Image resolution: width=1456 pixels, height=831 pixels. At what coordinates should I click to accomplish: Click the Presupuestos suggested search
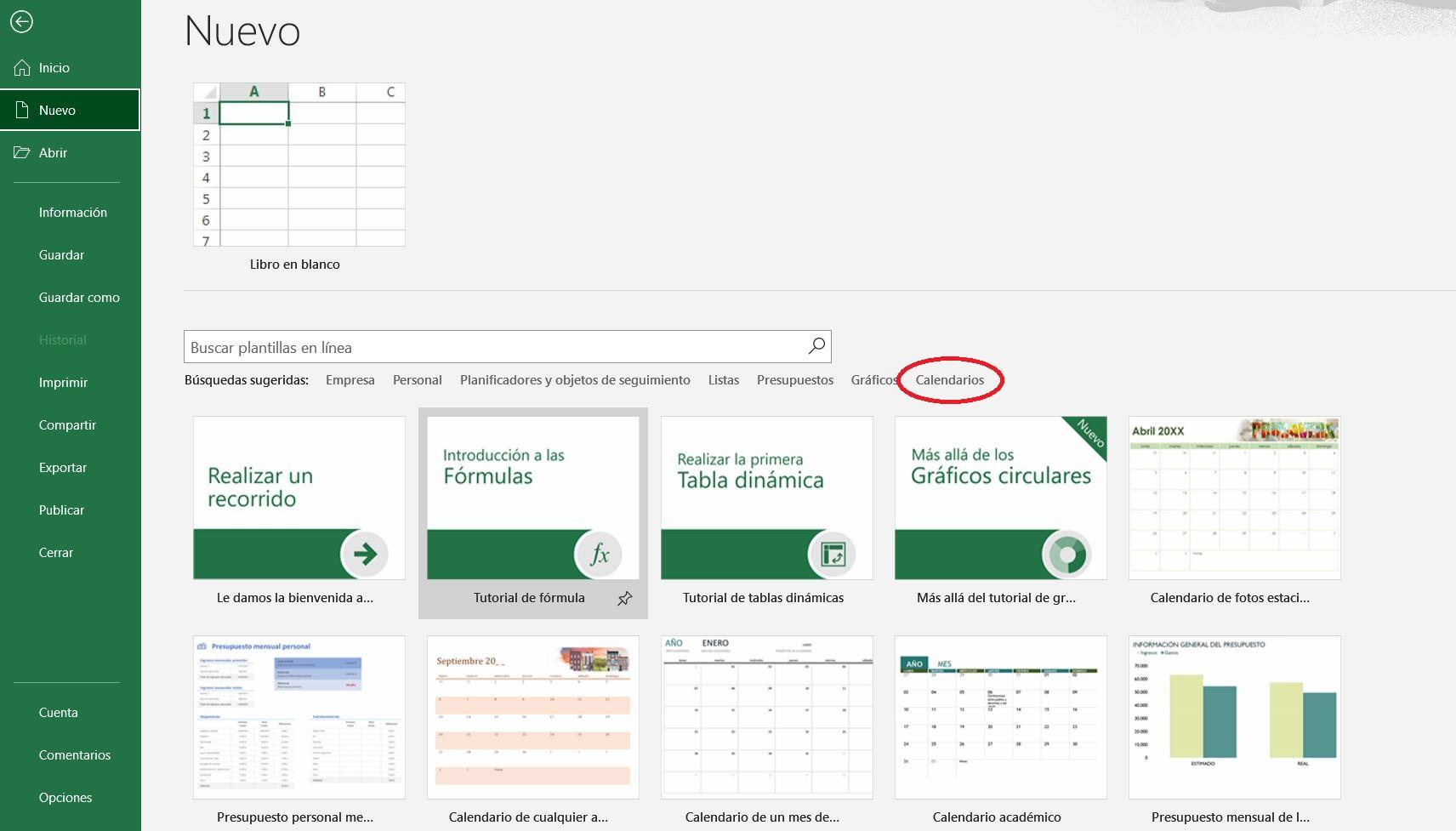794,380
